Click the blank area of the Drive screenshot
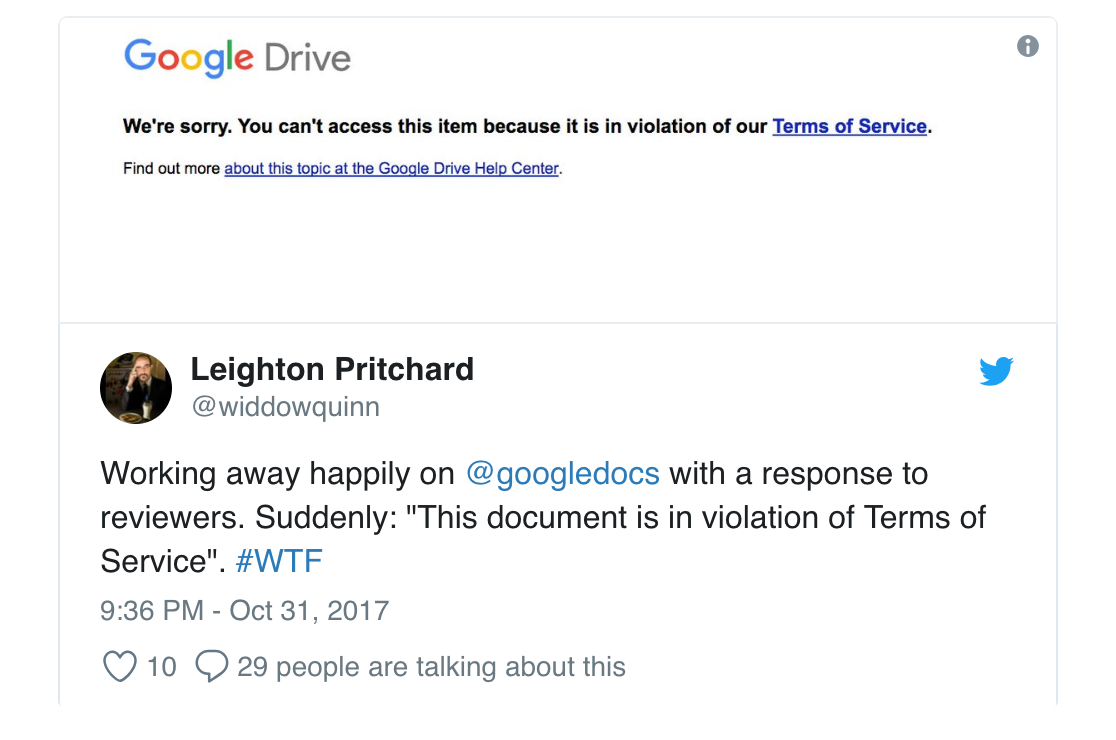The height and width of the screenshot is (740, 1116). tap(557, 250)
